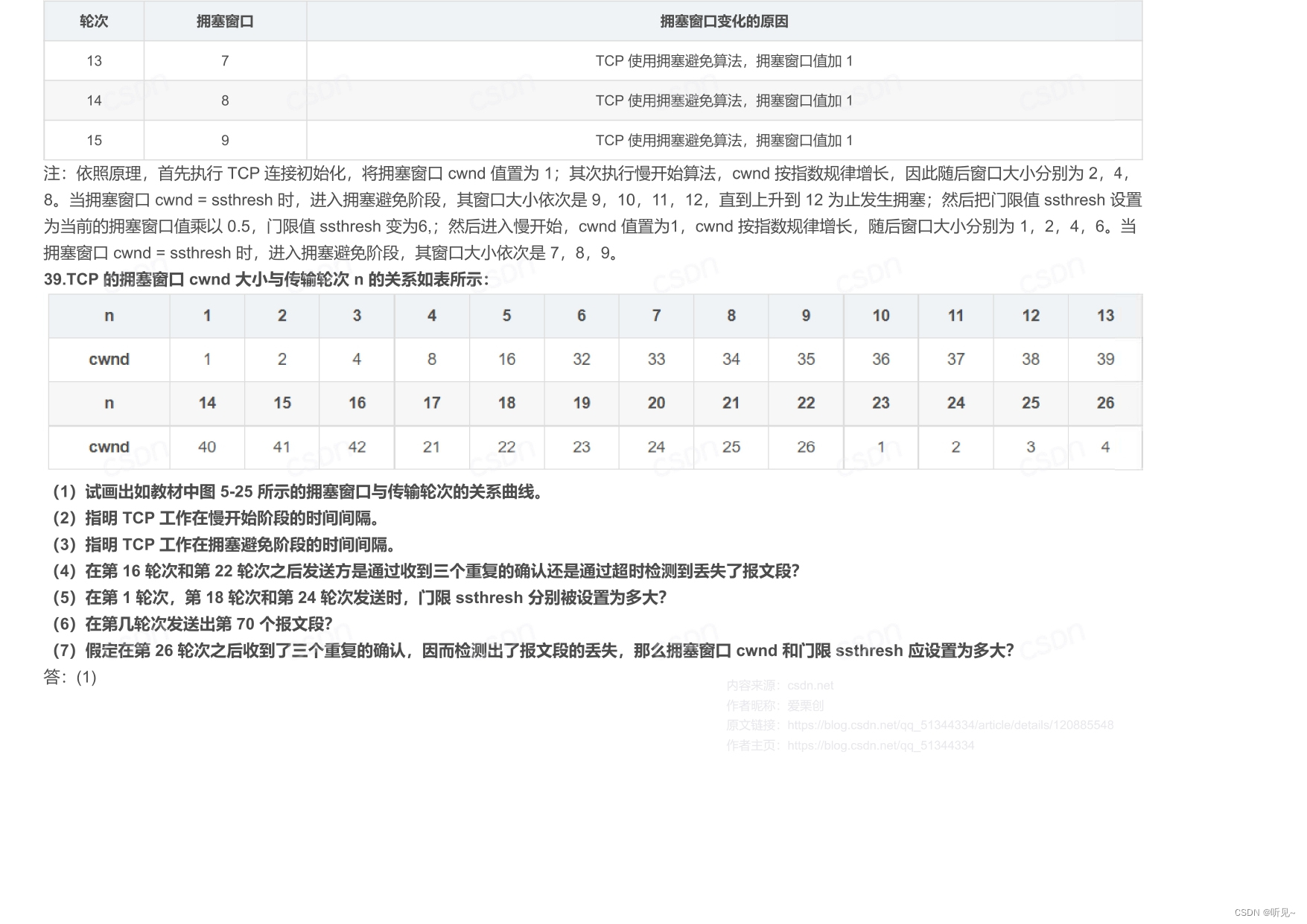
Task: Click cwnd value 41
Action: pyautogui.click(x=282, y=447)
